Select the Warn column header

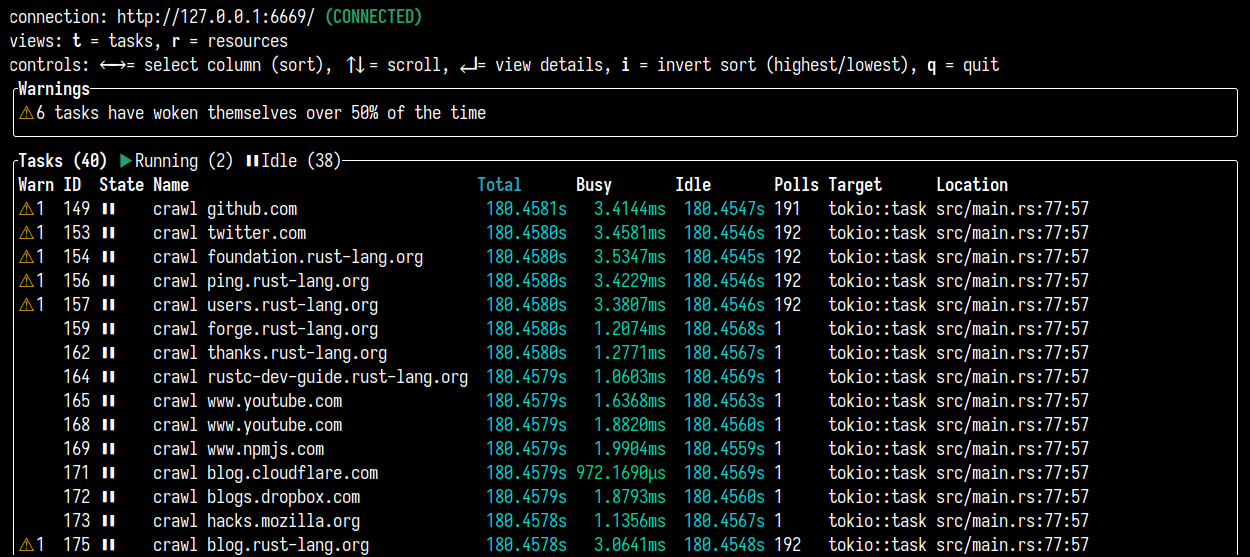tap(36, 185)
